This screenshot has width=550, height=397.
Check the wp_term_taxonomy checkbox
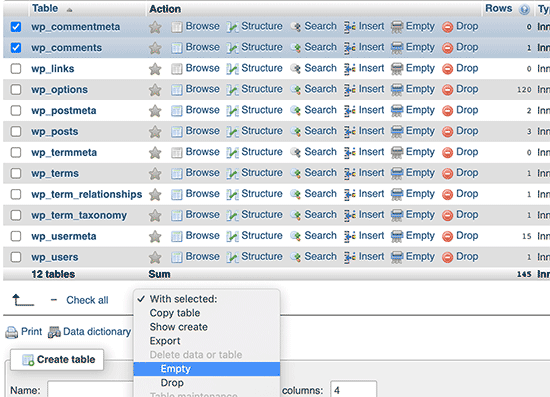click(16, 215)
